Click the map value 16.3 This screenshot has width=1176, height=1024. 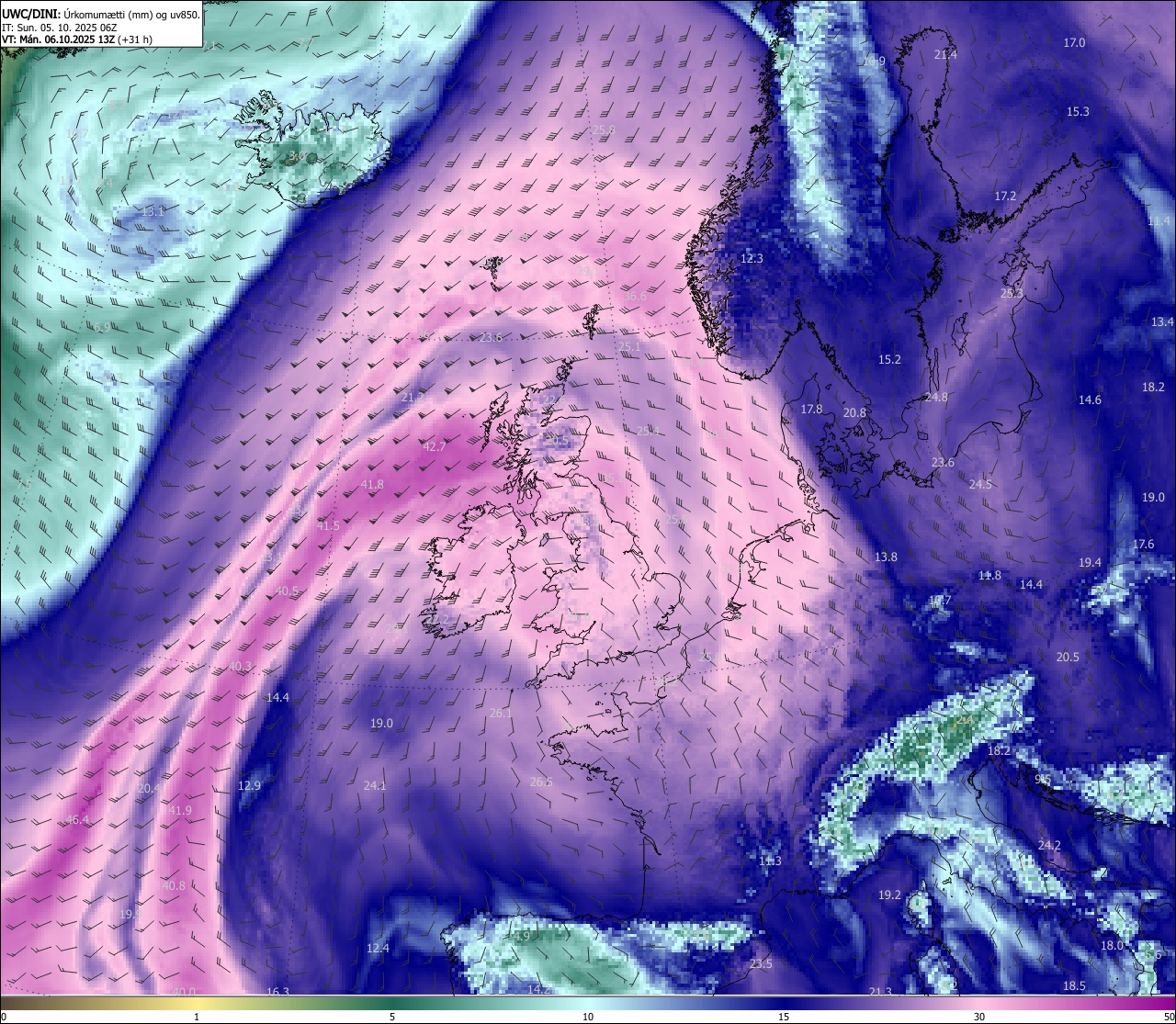coord(277,991)
